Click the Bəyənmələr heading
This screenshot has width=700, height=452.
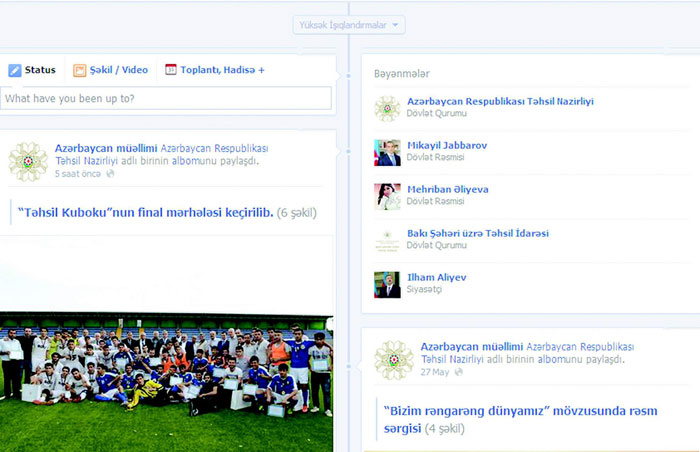click(402, 74)
